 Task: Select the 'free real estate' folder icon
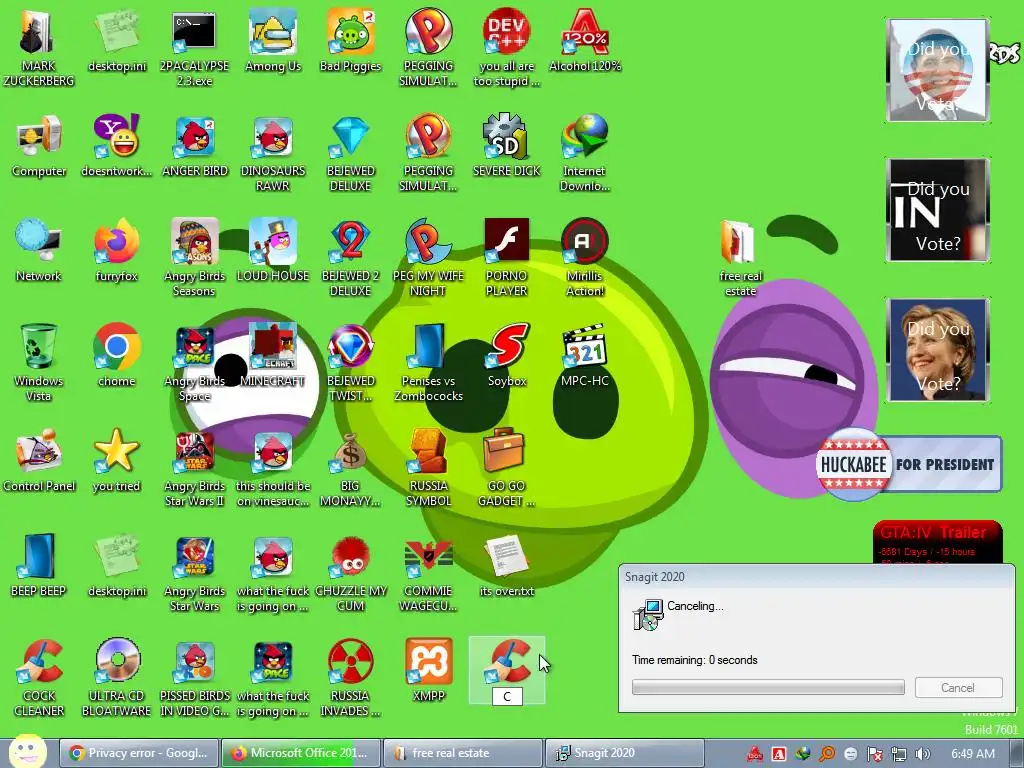point(740,258)
